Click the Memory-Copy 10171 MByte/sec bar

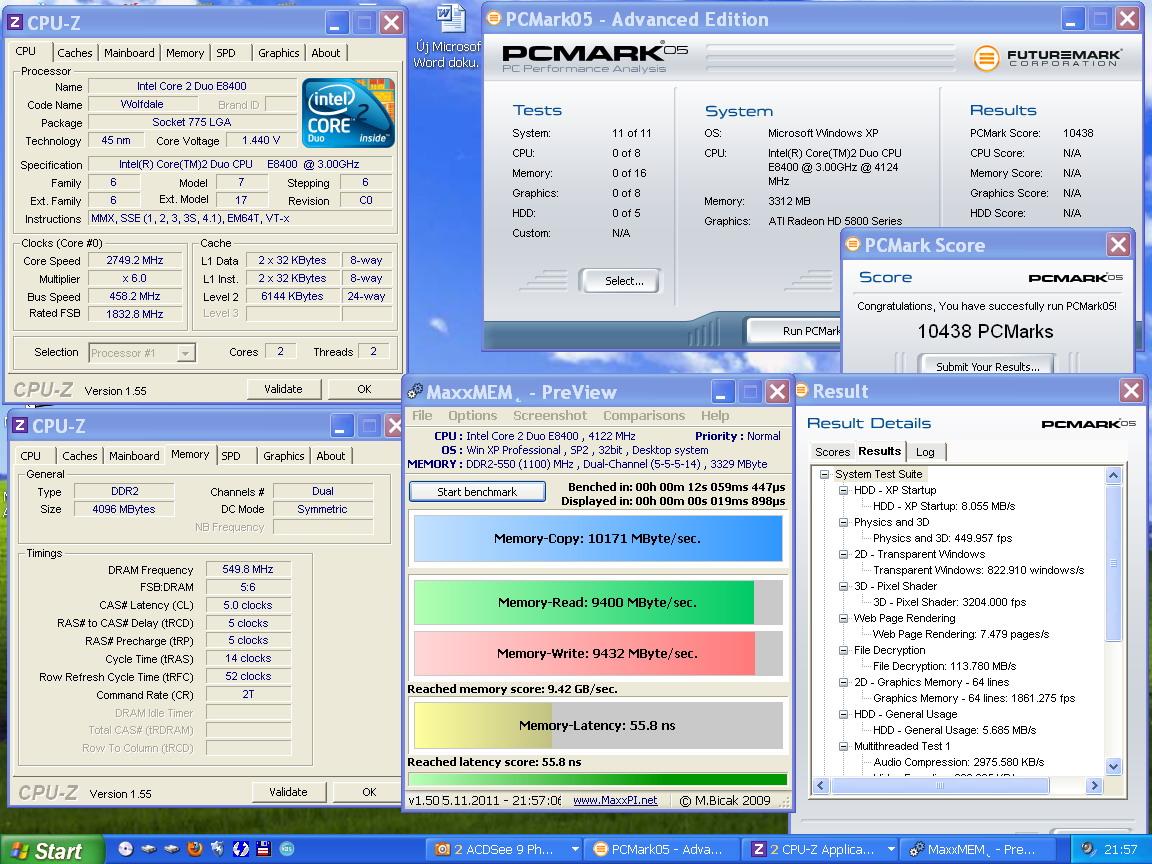pyautogui.click(x=597, y=539)
